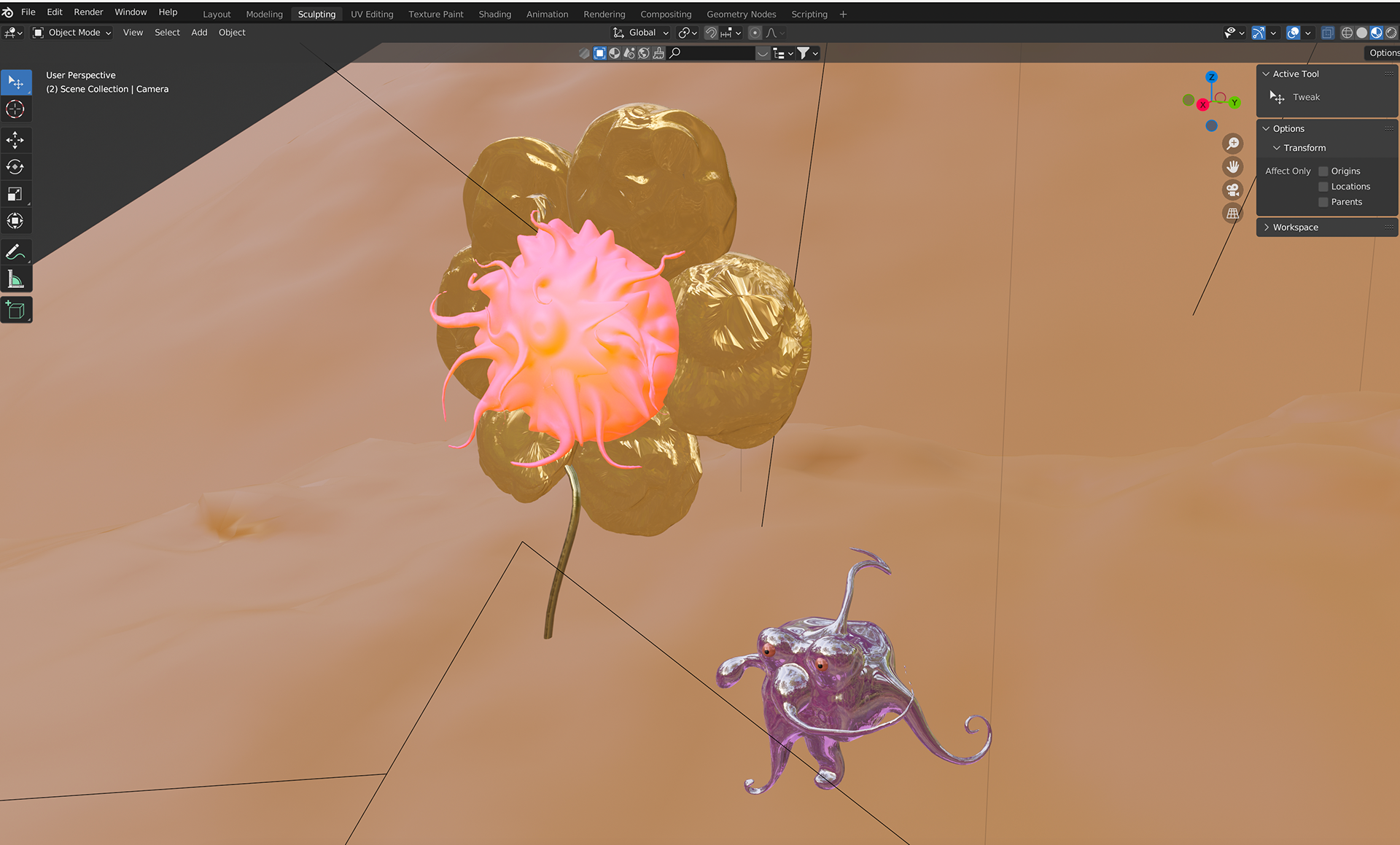
Task: Select the Cursor tool in toolbar
Action: click(15, 109)
